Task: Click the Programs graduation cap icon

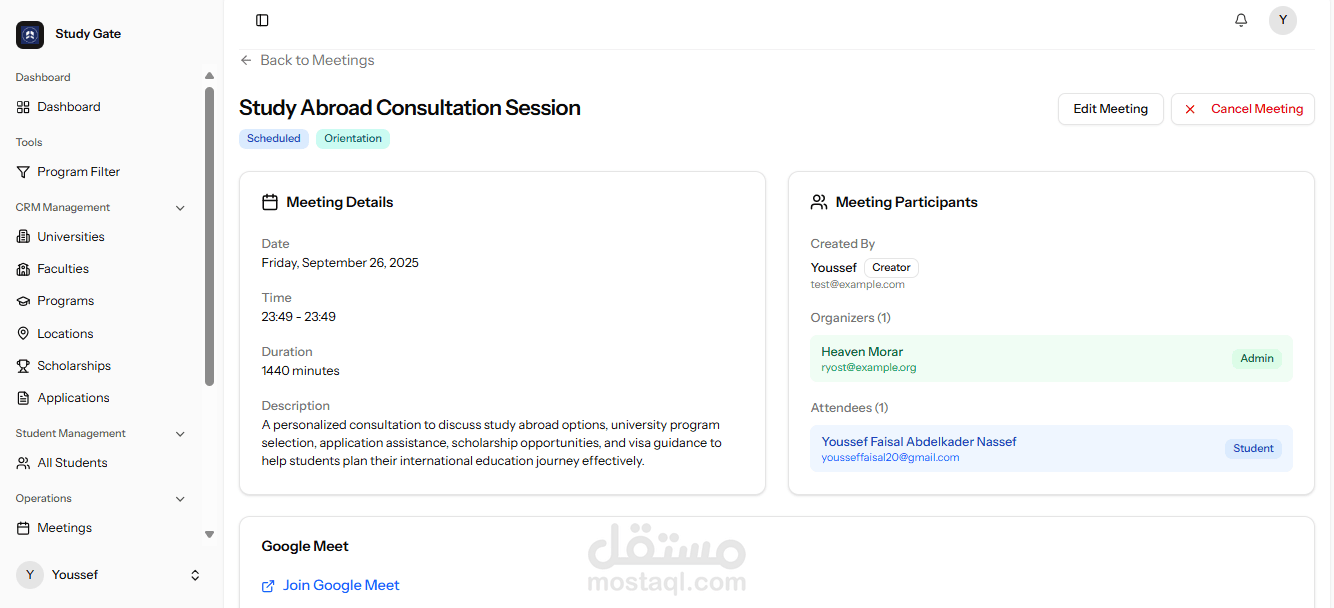Action: coord(24,301)
